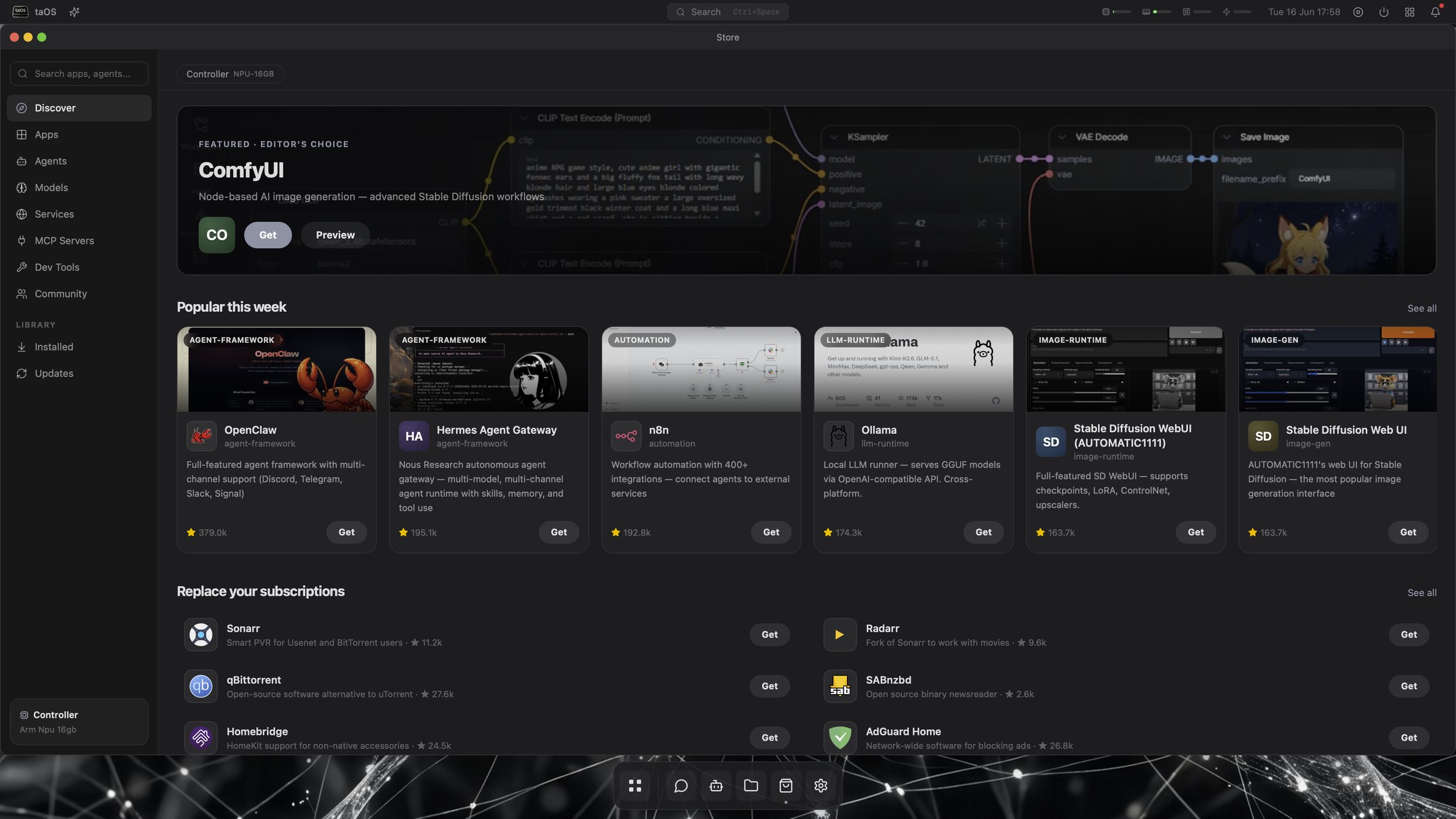Click the Hermes Agent Gateway HA icon

click(x=414, y=436)
